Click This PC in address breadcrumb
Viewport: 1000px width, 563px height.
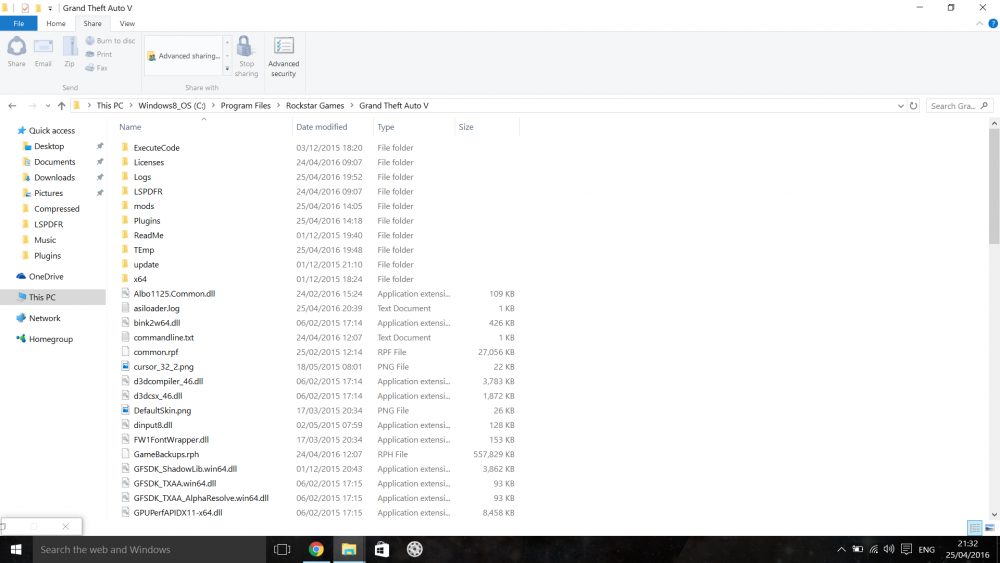coord(110,106)
